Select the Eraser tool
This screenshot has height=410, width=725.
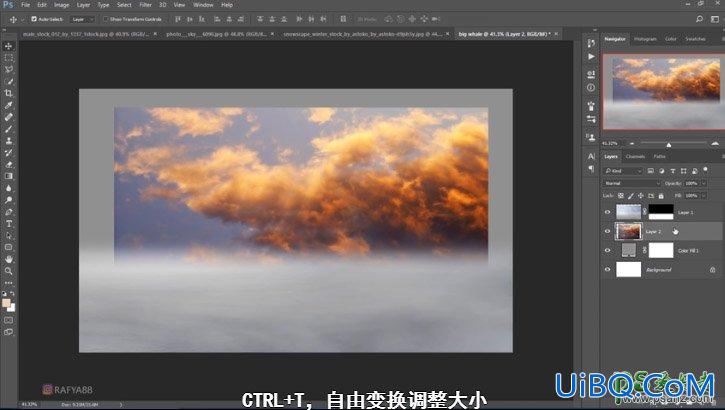[x=9, y=165]
